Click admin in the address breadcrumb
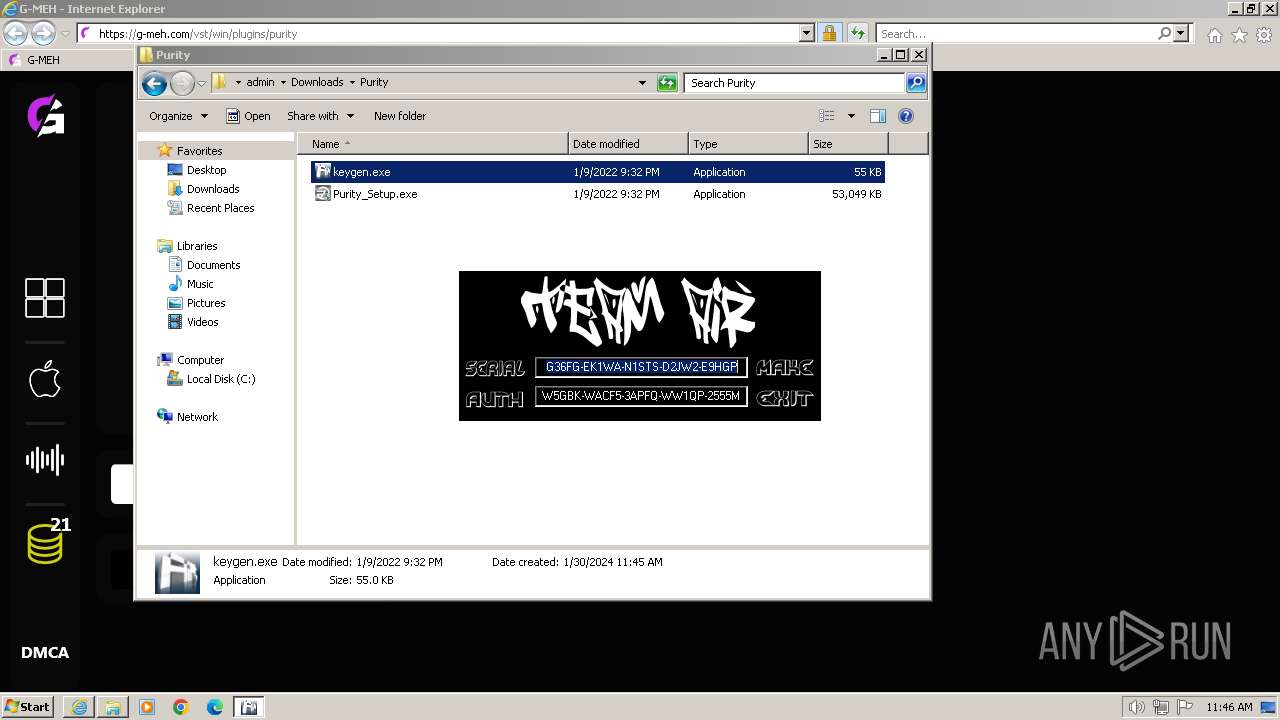The image size is (1280, 720). pos(260,83)
